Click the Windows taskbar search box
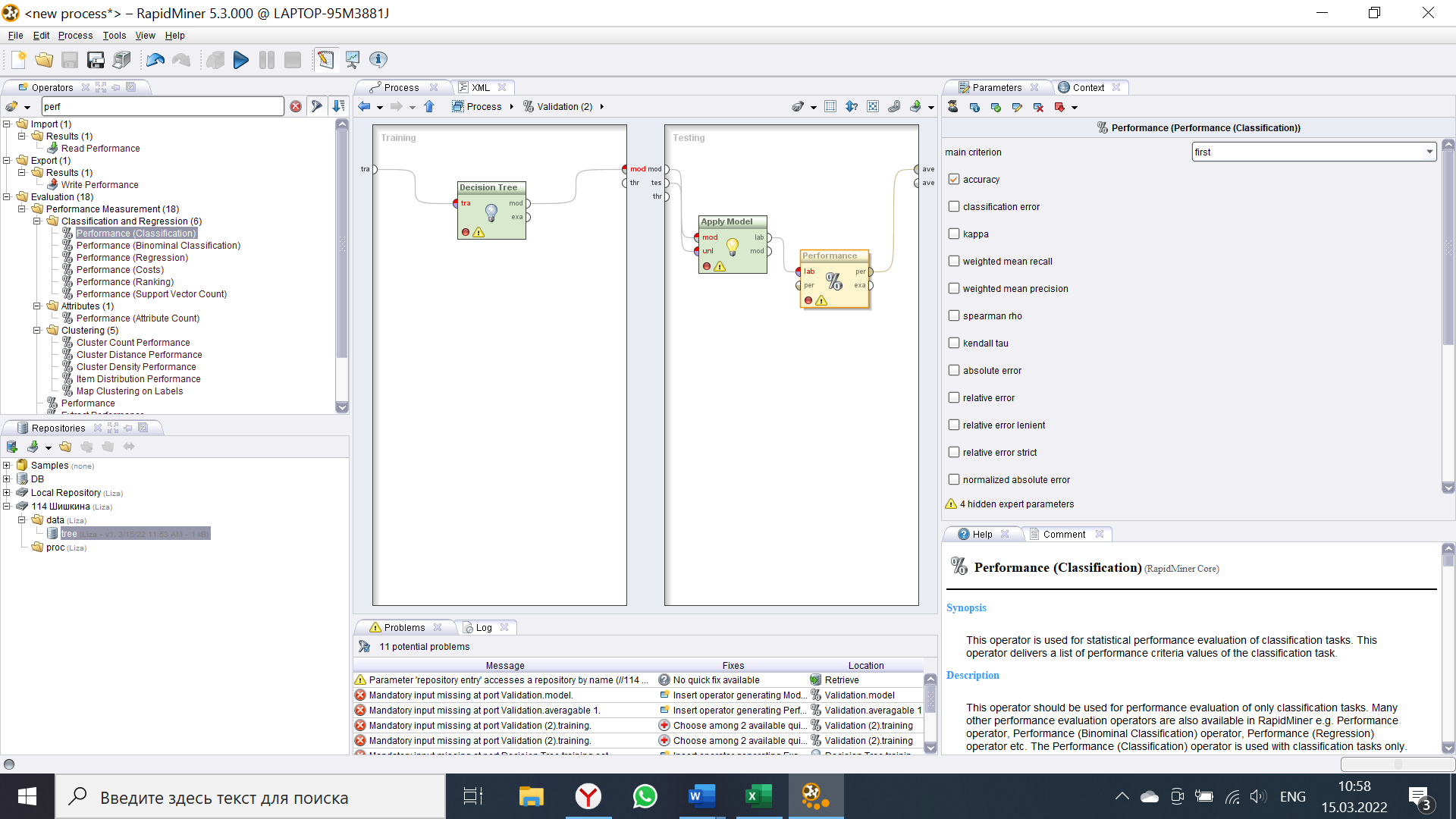The width and height of the screenshot is (1456, 819). 250,796
